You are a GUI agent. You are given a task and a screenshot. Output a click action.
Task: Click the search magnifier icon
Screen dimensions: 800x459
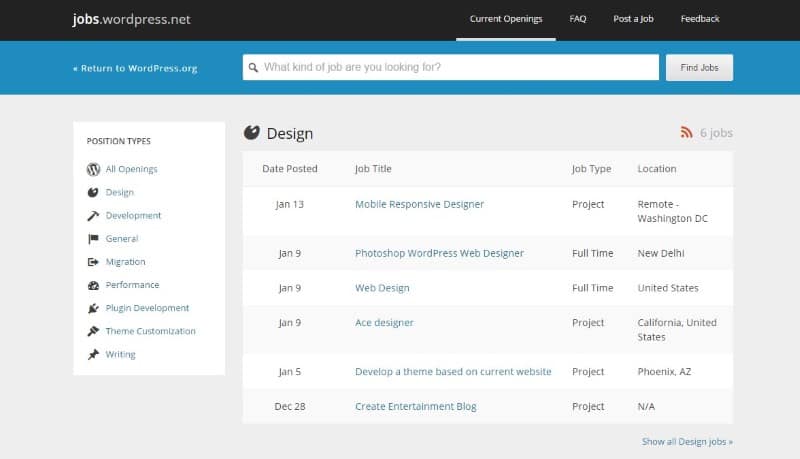[253, 67]
